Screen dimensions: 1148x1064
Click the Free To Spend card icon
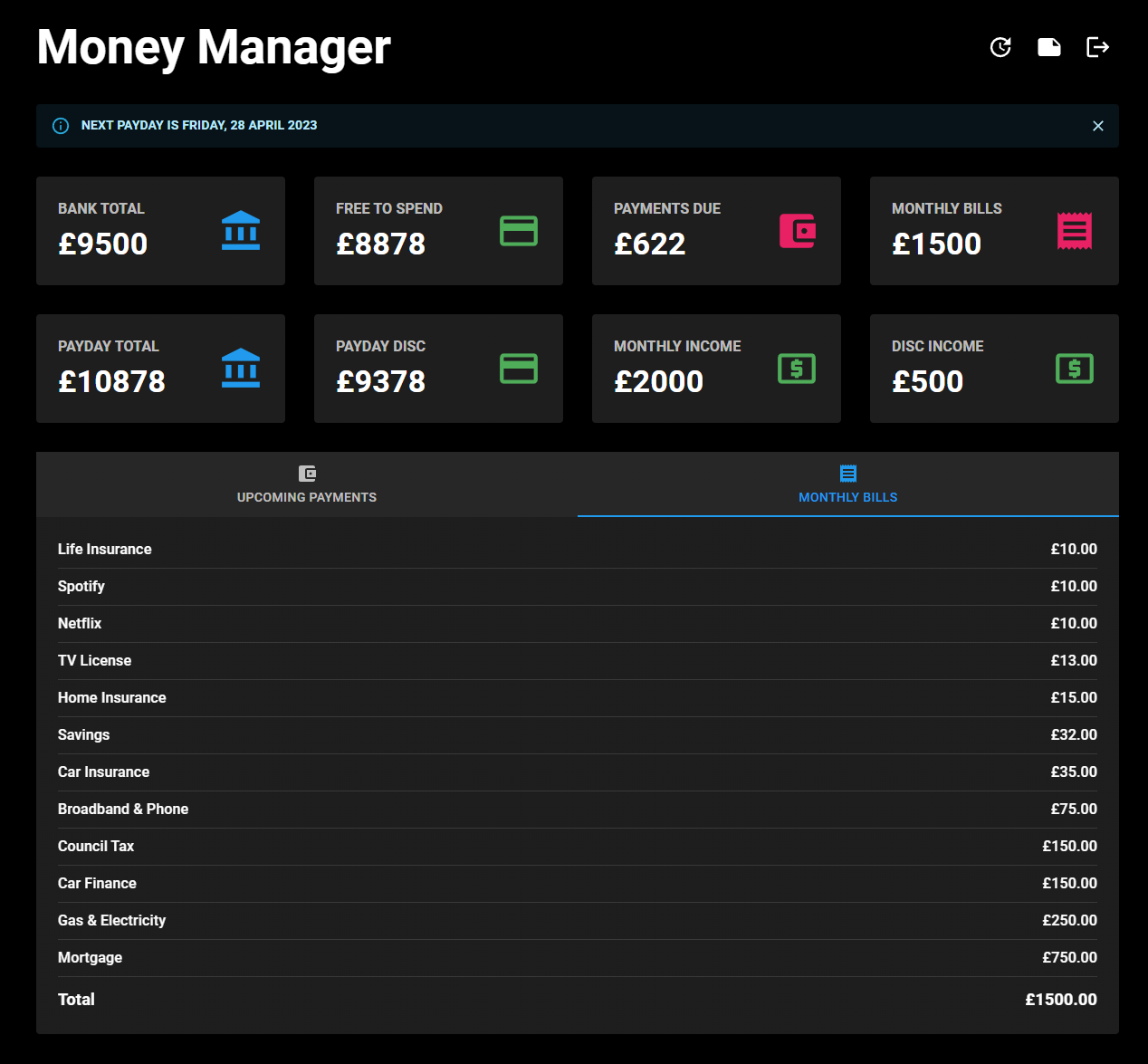[519, 231]
